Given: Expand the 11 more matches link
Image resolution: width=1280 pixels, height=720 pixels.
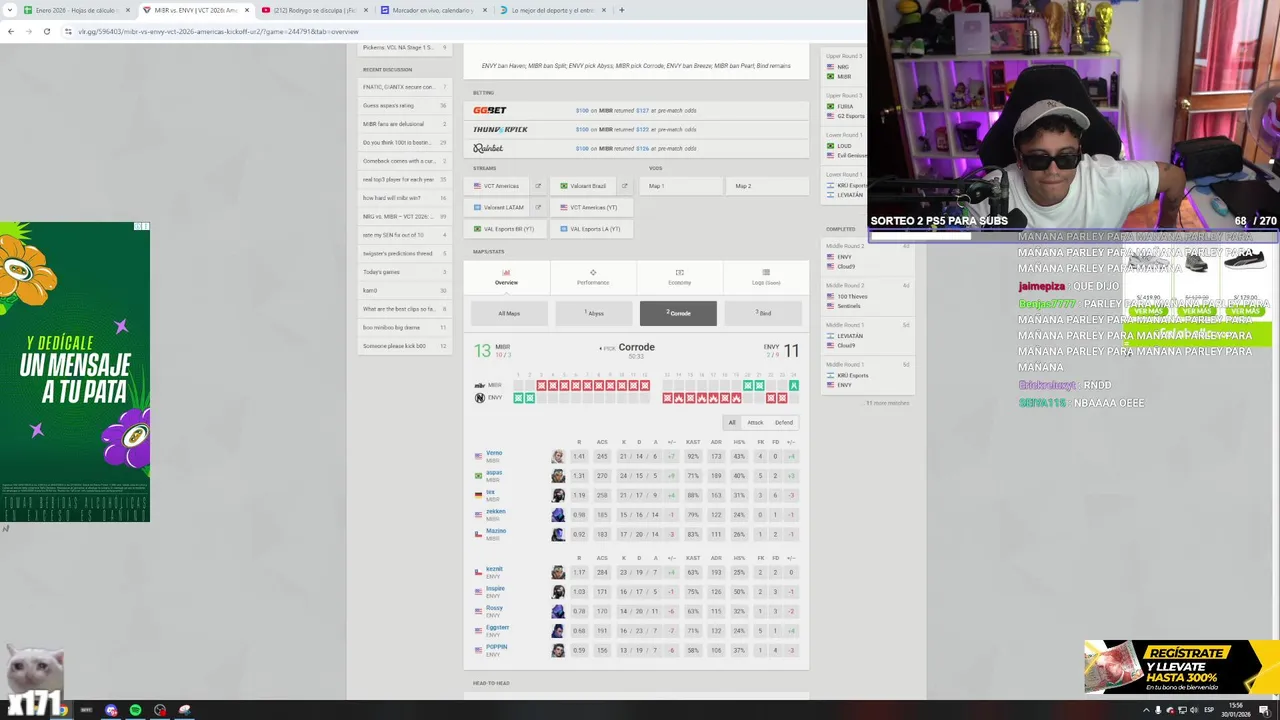Looking at the screenshot, I should [x=887, y=403].
